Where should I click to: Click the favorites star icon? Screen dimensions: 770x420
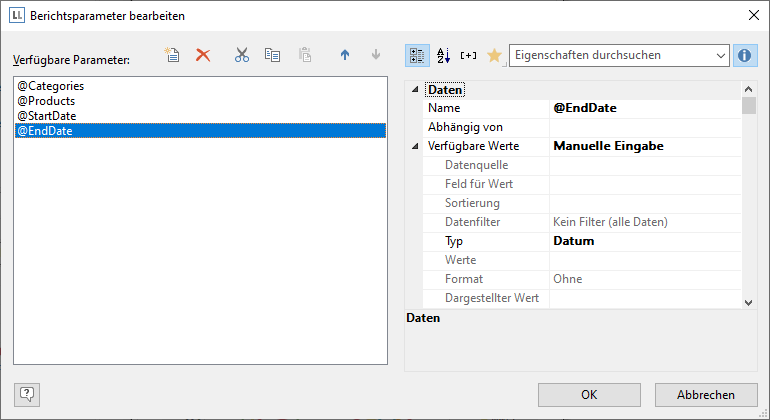click(494, 56)
